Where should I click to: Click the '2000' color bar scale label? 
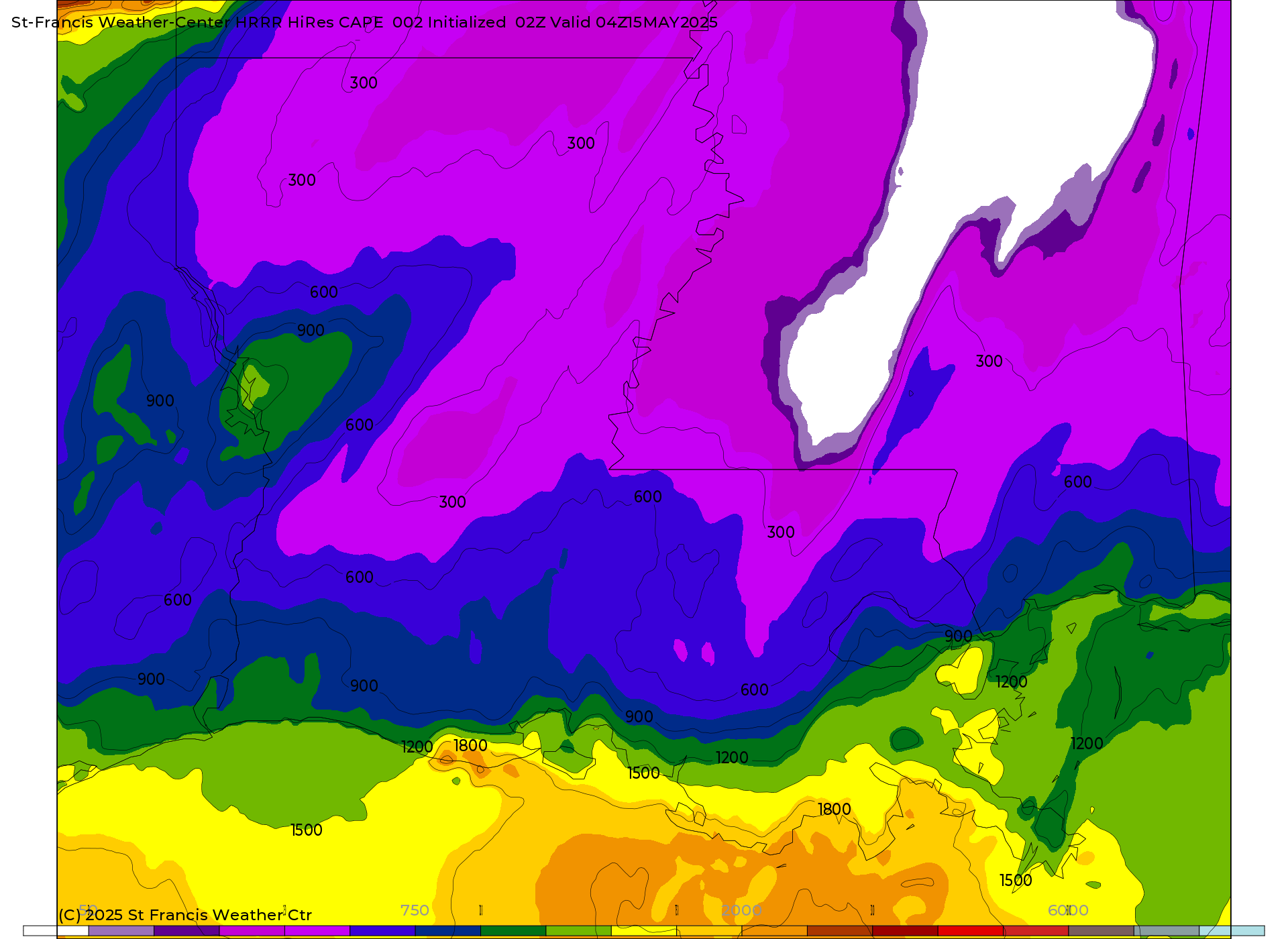pos(741,910)
